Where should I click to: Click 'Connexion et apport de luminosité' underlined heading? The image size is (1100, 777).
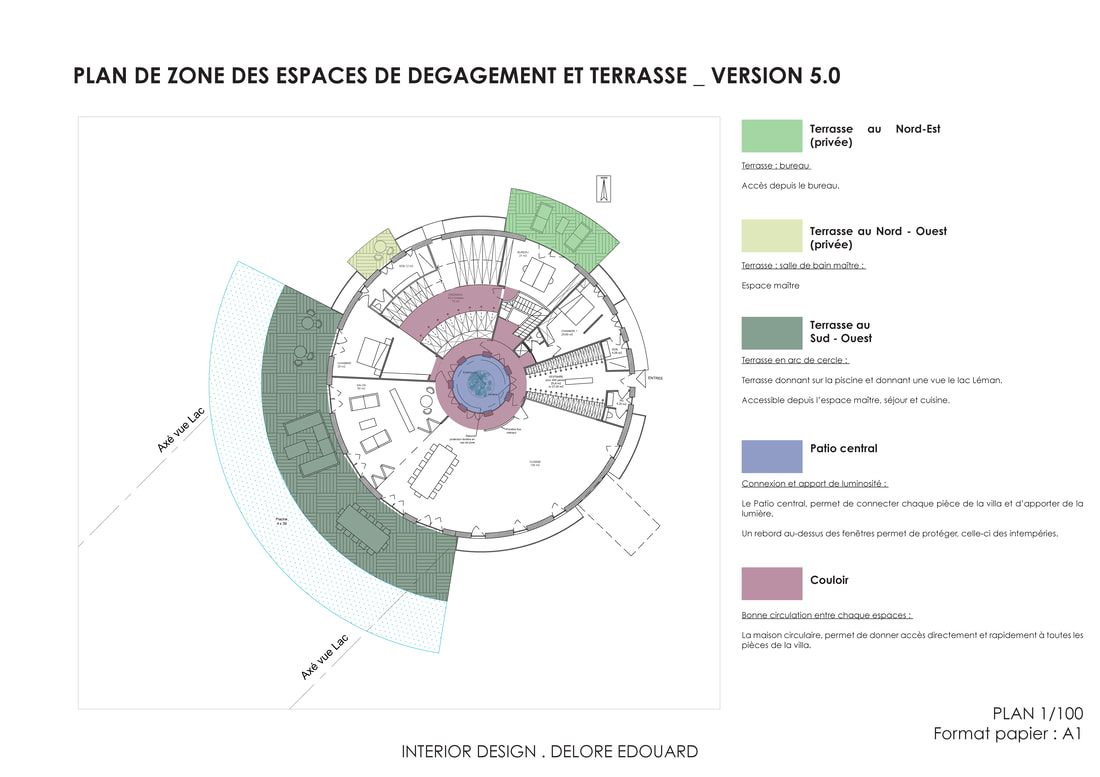point(814,484)
